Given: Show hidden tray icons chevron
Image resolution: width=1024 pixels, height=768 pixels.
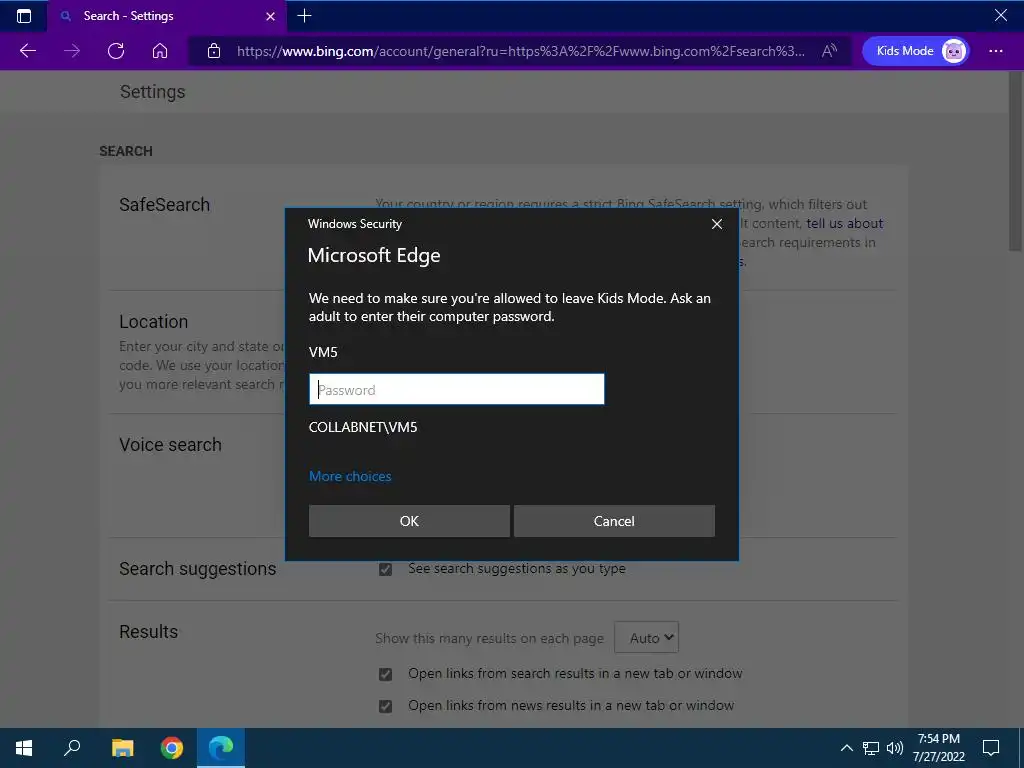Looking at the screenshot, I should (x=846, y=748).
